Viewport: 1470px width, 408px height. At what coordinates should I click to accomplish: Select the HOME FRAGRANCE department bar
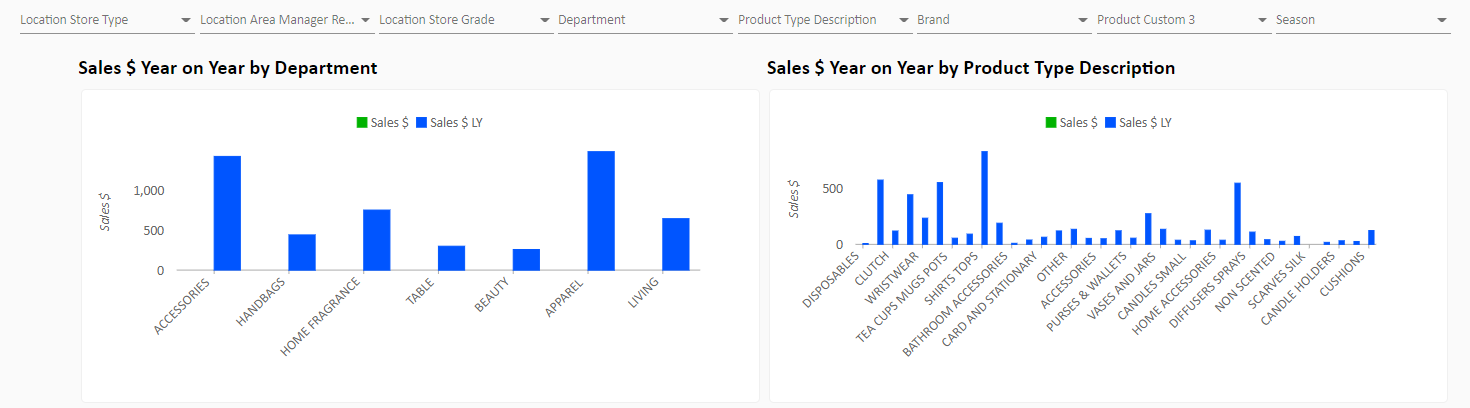click(x=376, y=240)
